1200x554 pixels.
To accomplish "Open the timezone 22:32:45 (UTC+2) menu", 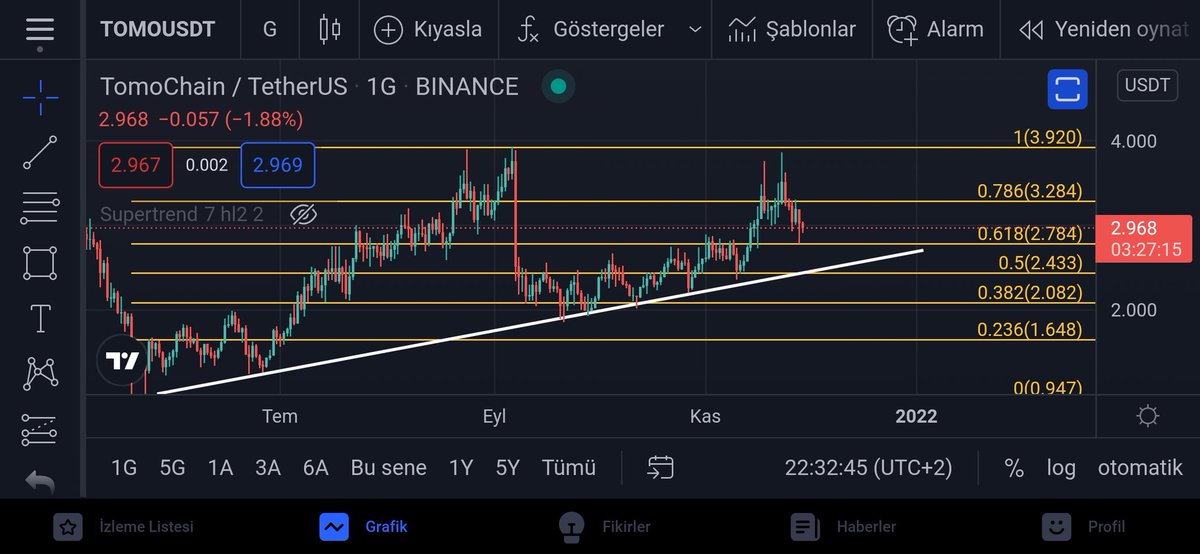I will (x=868, y=468).
